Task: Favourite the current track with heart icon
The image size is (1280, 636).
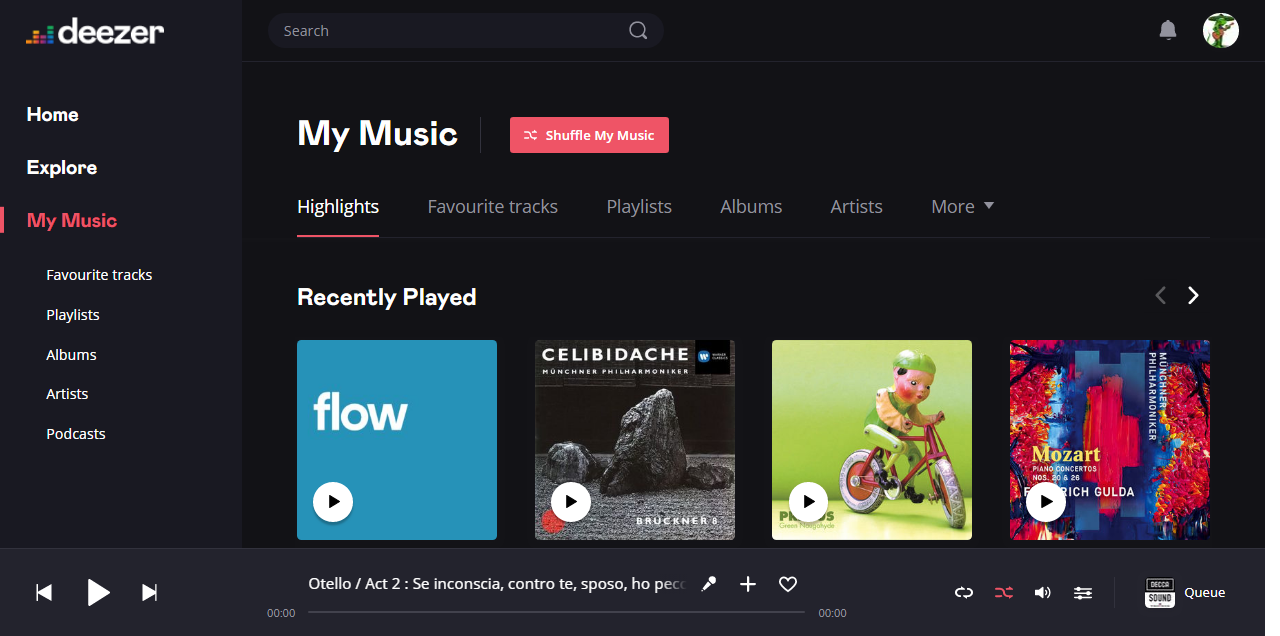Action: click(788, 584)
